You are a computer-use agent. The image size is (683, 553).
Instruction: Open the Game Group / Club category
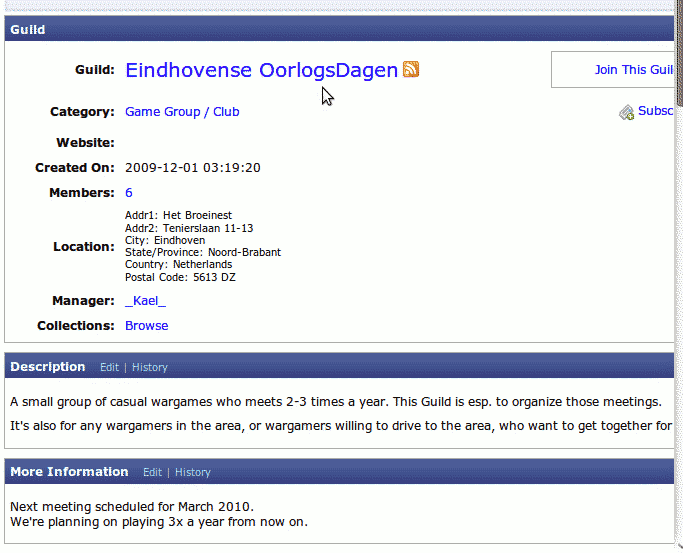point(182,111)
